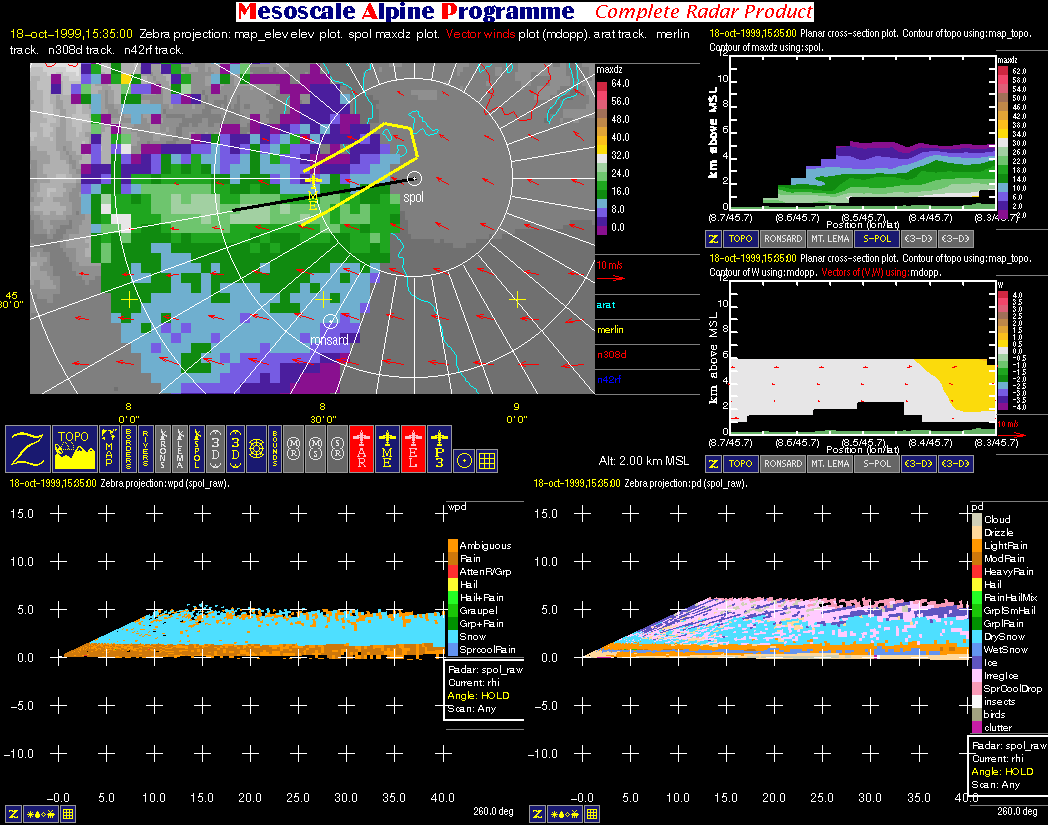The height and width of the screenshot is (825, 1048).
Task: Select the large TOPO terrain icon
Action: coord(73,448)
